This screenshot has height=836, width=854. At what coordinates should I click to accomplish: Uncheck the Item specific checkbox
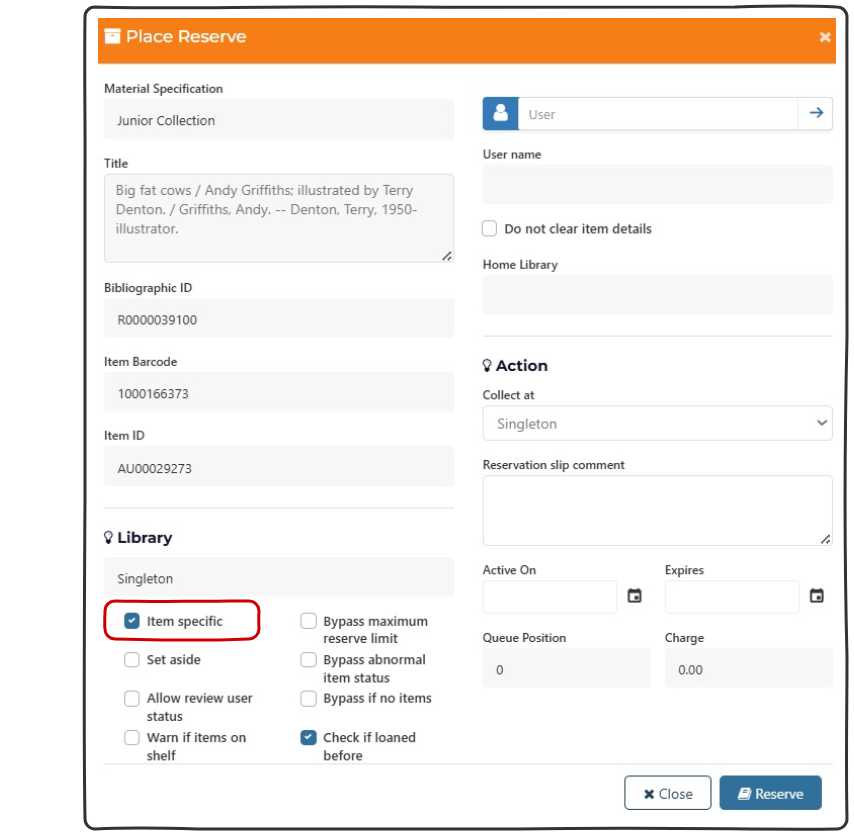click(x=132, y=621)
